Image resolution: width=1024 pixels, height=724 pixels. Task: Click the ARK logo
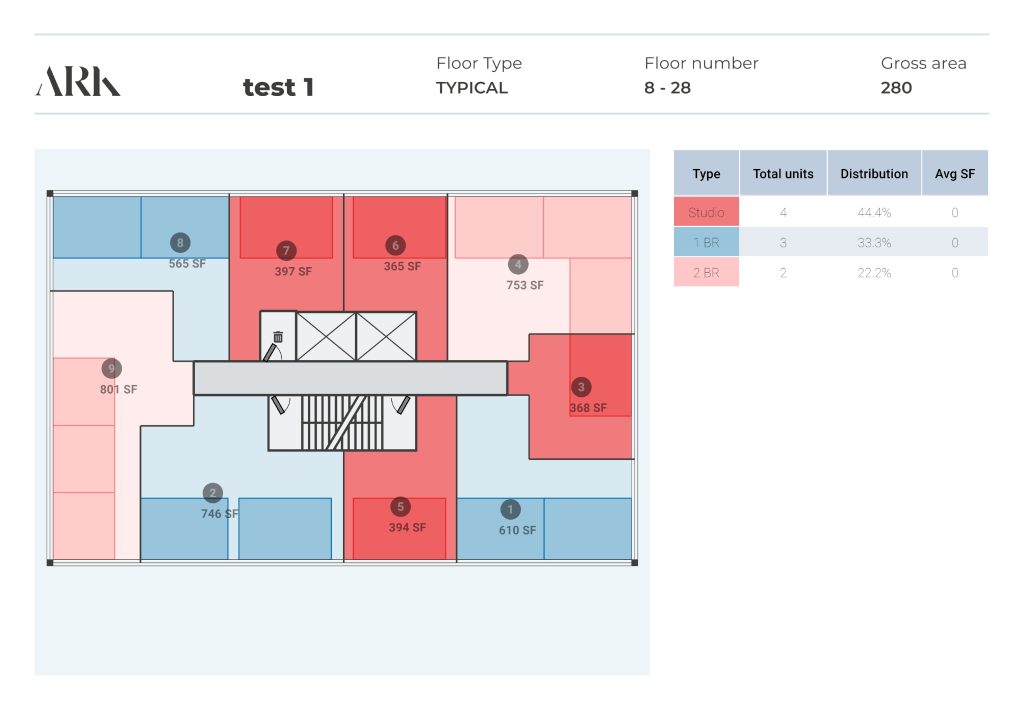point(78,82)
